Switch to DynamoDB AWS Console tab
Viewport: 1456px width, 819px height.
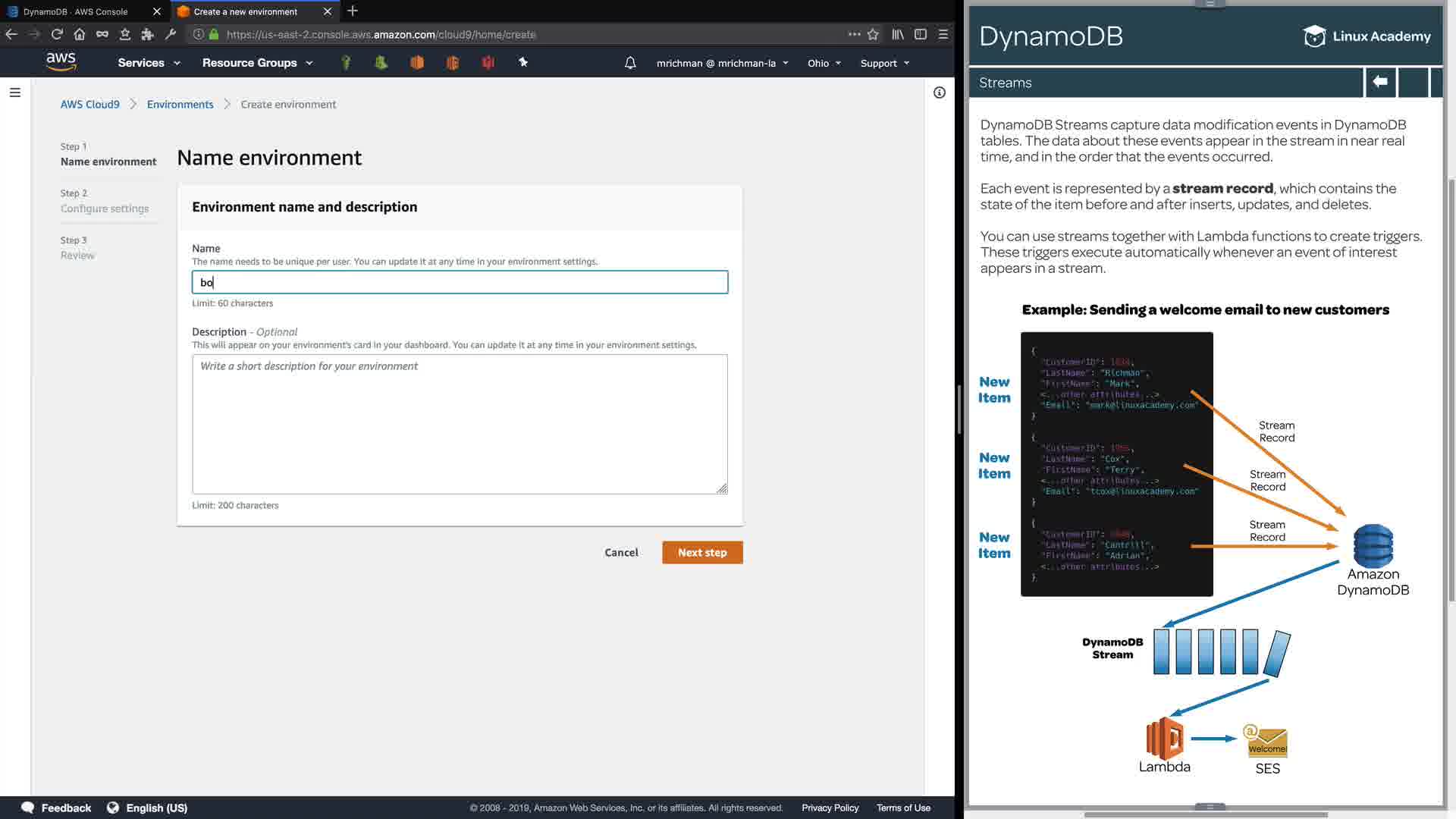(x=76, y=11)
